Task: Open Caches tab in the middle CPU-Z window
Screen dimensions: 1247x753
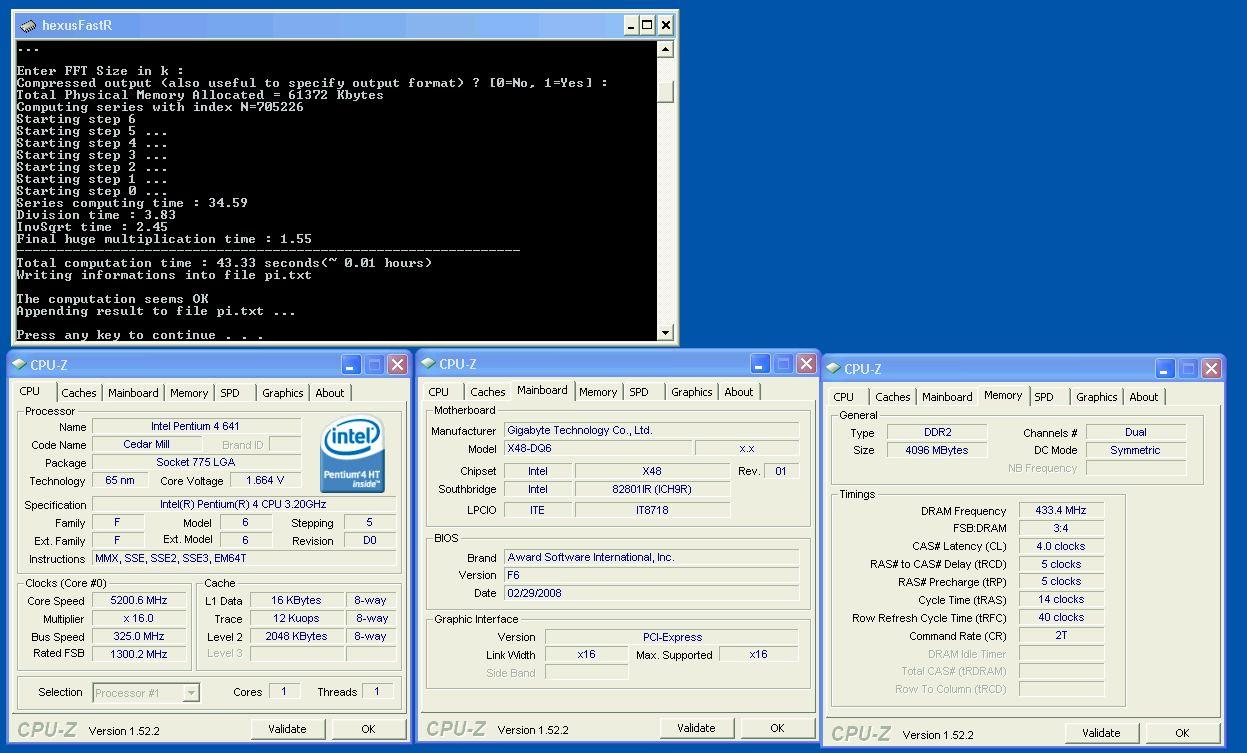Action: coord(488,392)
